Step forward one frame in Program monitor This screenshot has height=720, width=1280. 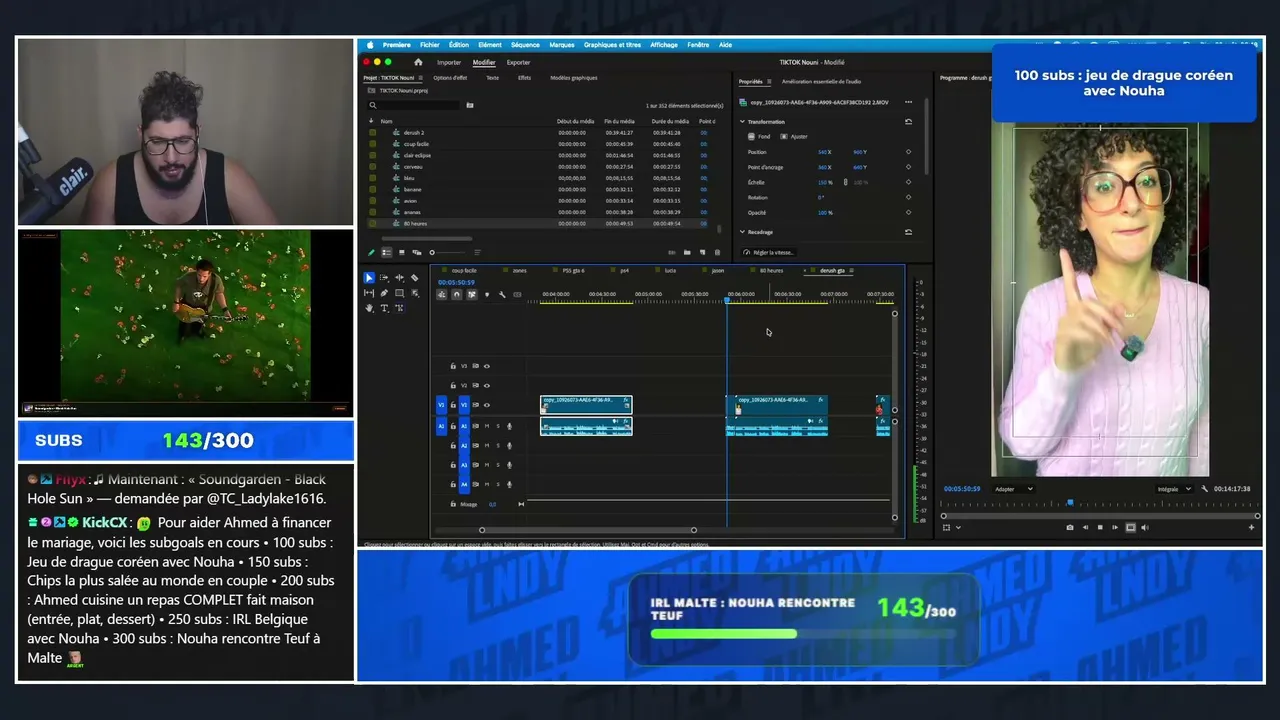[1115, 527]
